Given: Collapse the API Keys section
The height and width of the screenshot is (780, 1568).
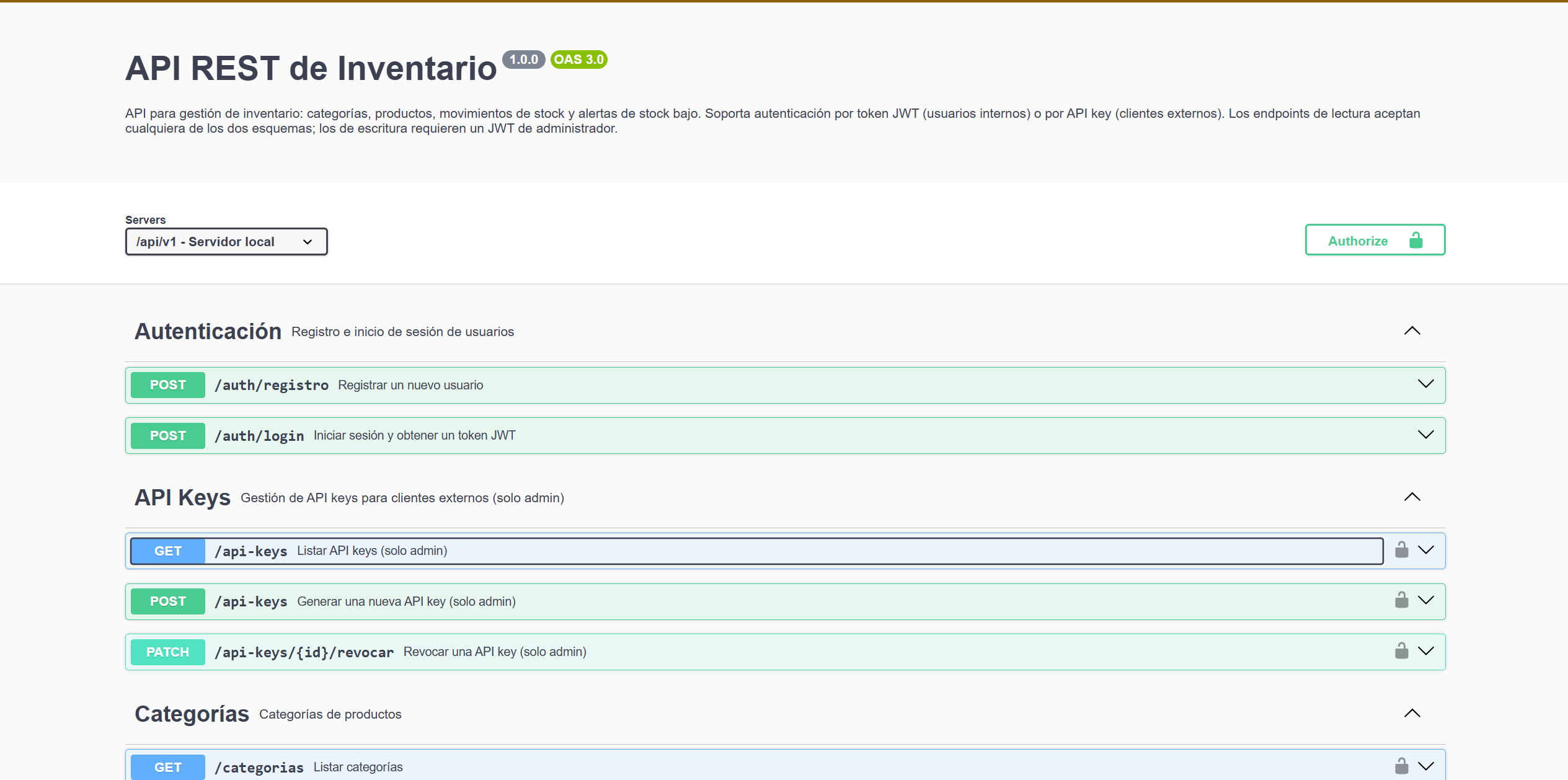Looking at the screenshot, I should (x=1412, y=497).
